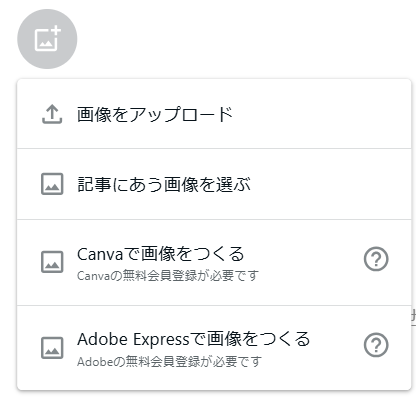Open the Adobe Express help question mark
The image size is (416, 398).
click(376, 345)
